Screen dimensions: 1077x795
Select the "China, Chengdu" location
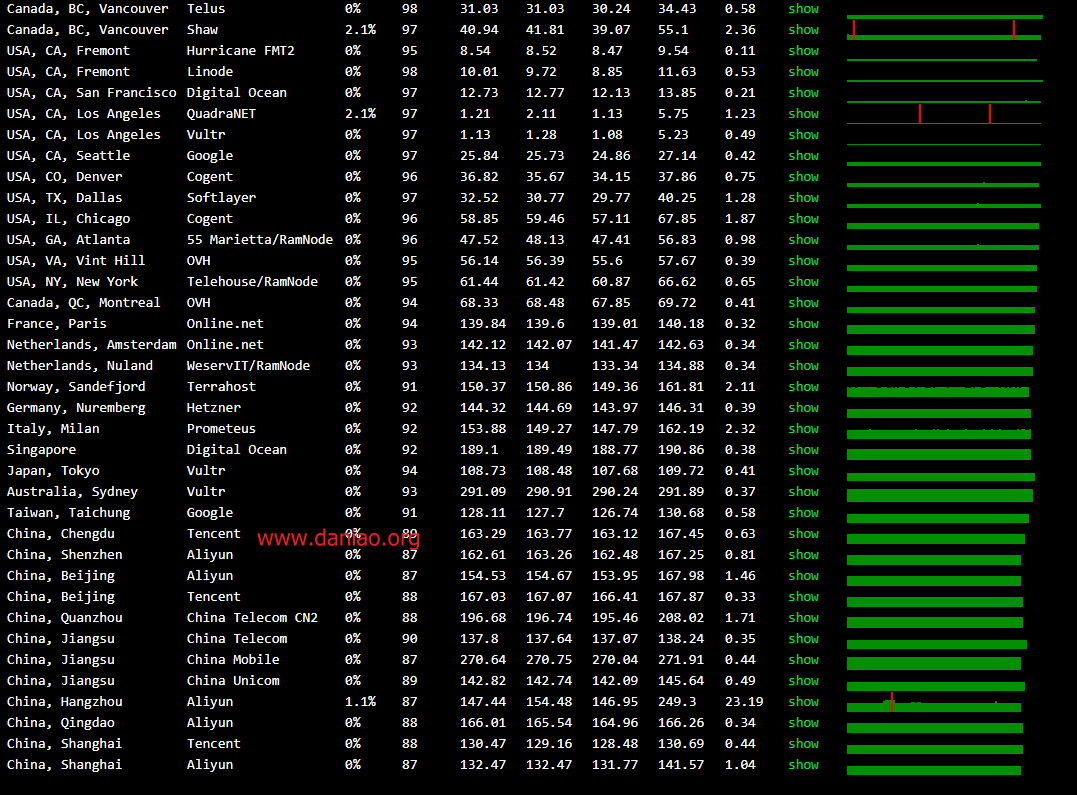[x=60, y=534]
